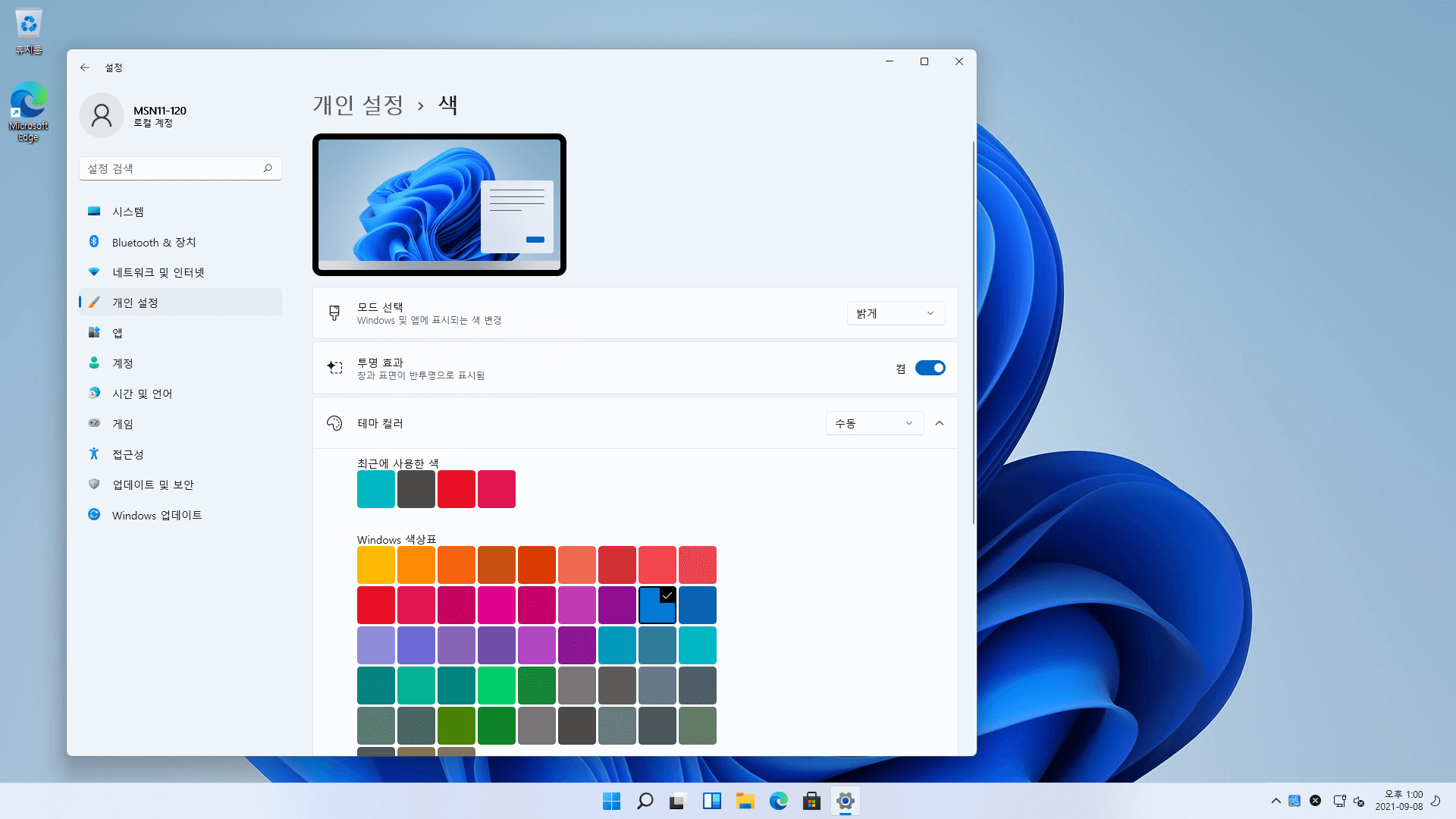Turn off the 투명 효과 toggle
The height and width of the screenshot is (819, 1456).
coord(930,368)
